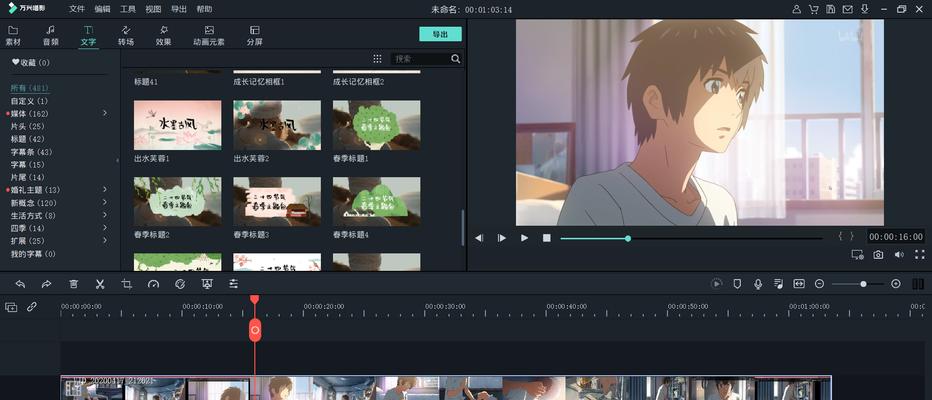
Task: Select 字幕 (15) category
Action: [x=27, y=164]
